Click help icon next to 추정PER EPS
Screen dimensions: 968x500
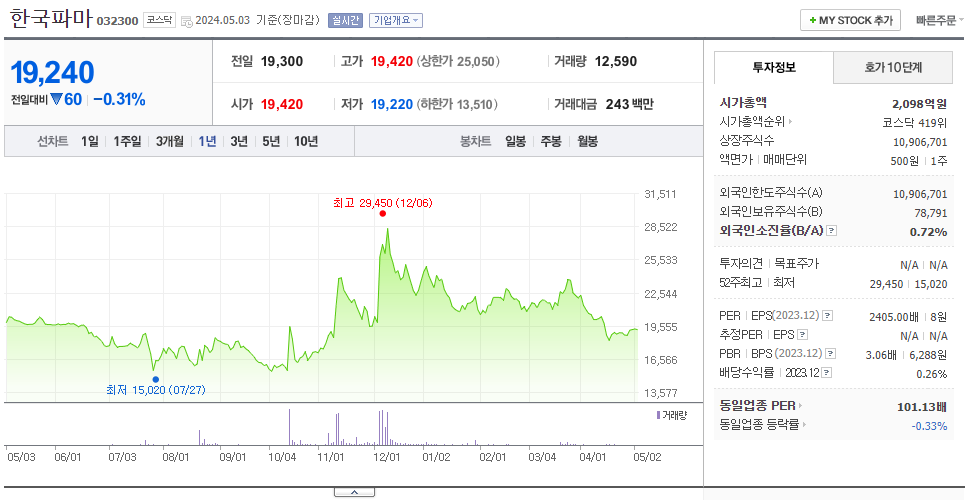point(803,335)
